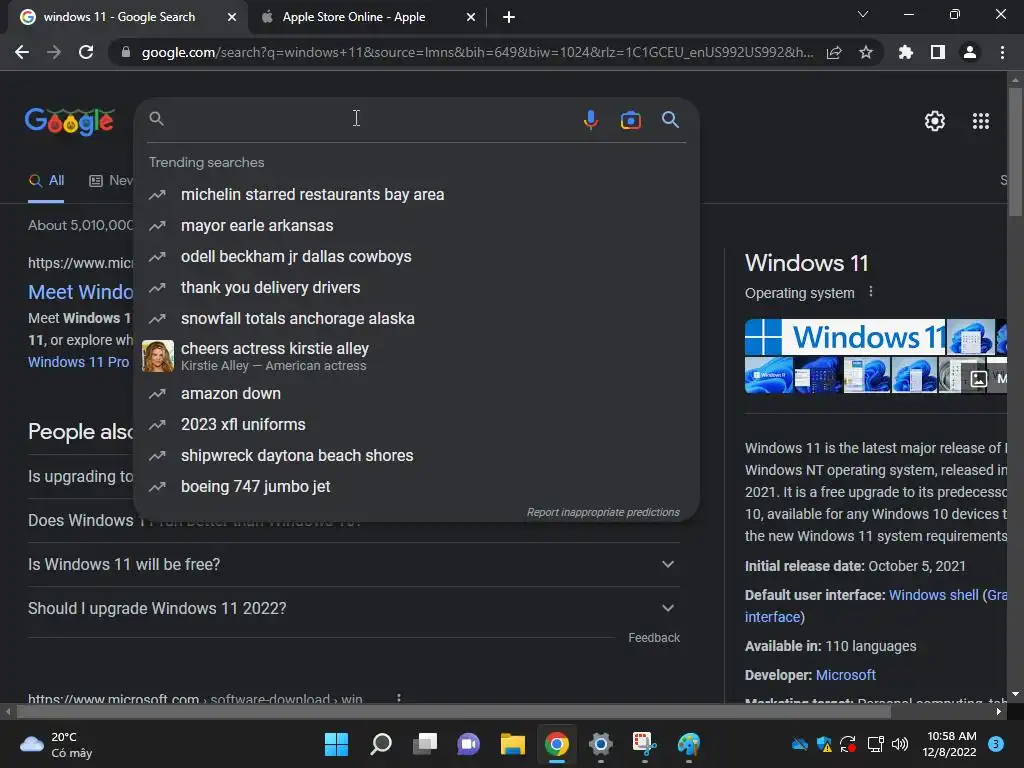Image resolution: width=1024 pixels, height=768 pixels.
Task: Open more options beside Operating system
Action: (x=871, y=292)
